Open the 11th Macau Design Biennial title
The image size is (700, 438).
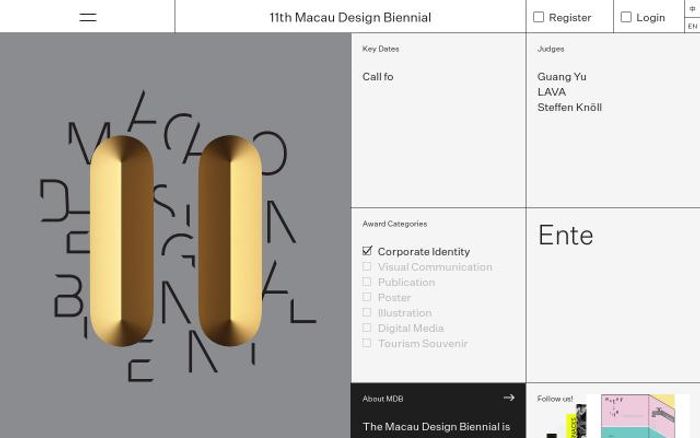(x=350, y=17)
